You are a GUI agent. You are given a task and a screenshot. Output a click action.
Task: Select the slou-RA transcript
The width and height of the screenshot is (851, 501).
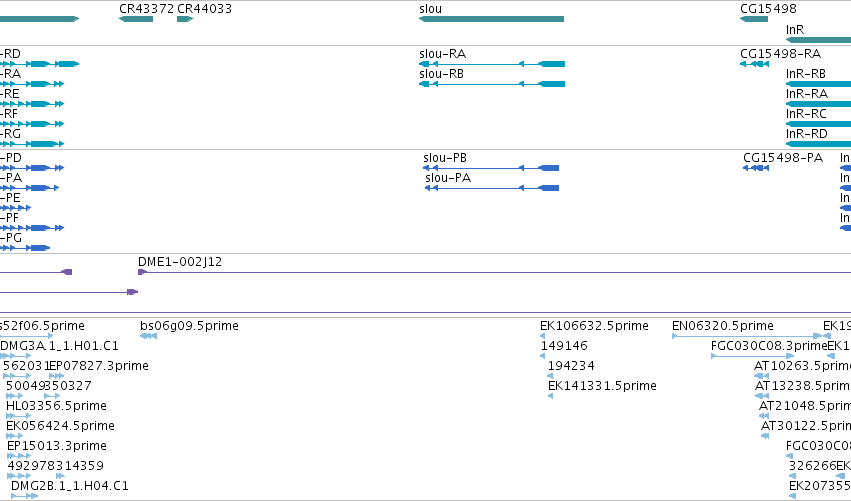coord(492,64)
